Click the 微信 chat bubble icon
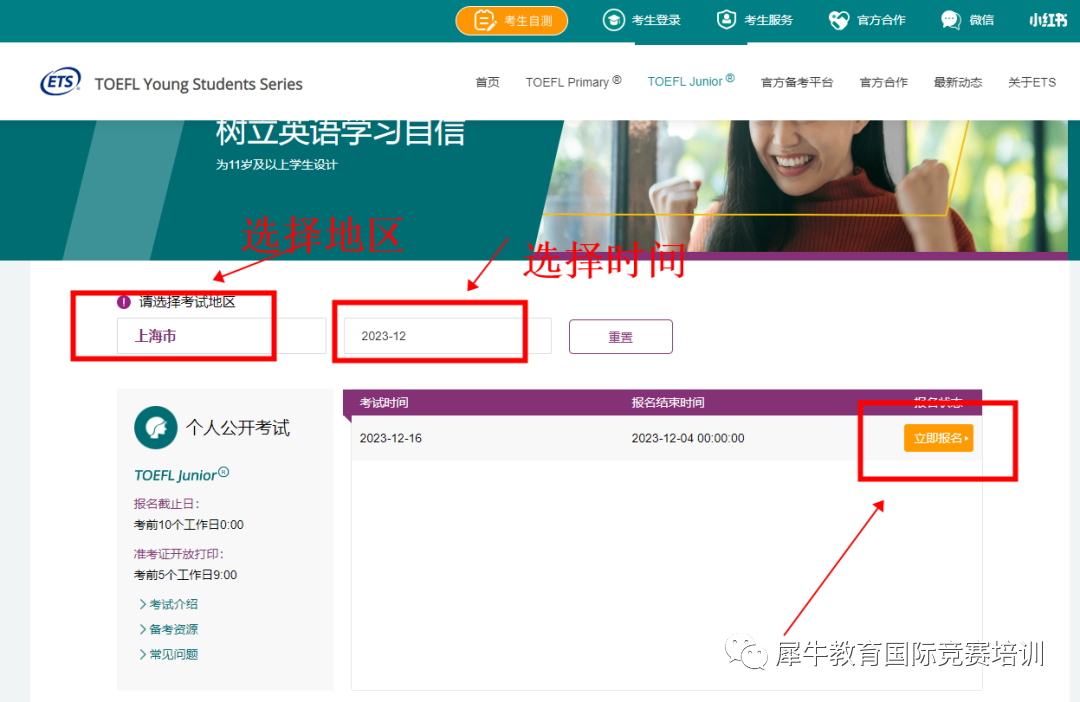 click(x=951, y=20)
